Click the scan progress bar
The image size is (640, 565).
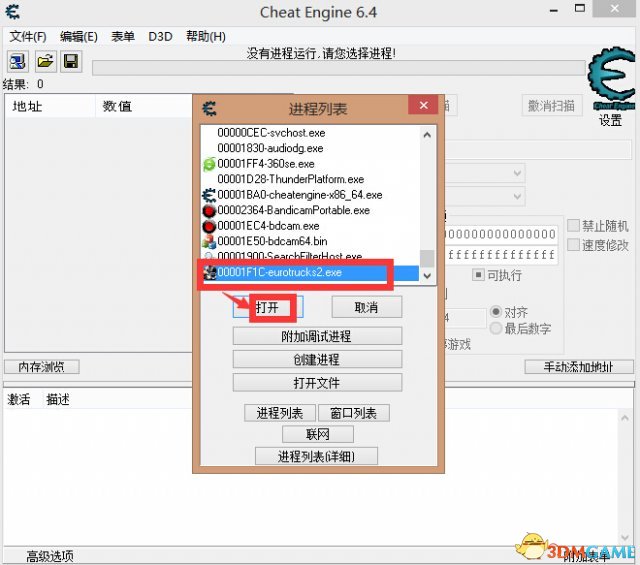tap(339, 68)
